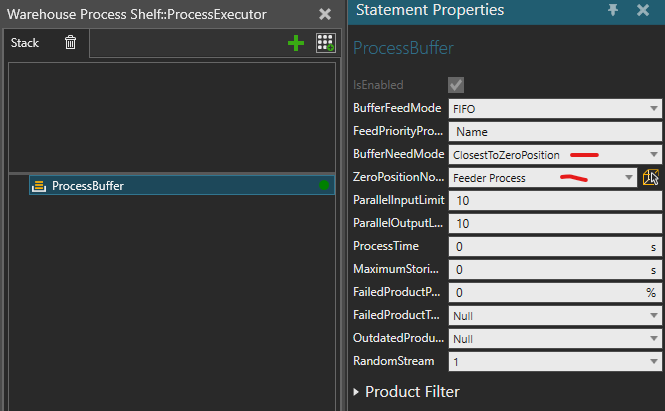Click the ParallelInputLimit value field
The width and height of the screenshot is (665, 411).
pos(555,201)
